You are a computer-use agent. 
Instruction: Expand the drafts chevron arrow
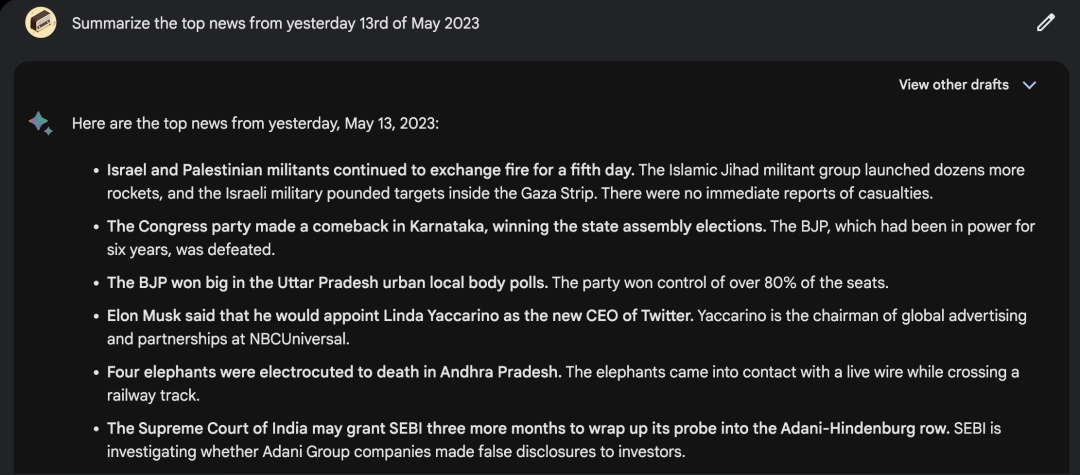(x=1030, y=85)
